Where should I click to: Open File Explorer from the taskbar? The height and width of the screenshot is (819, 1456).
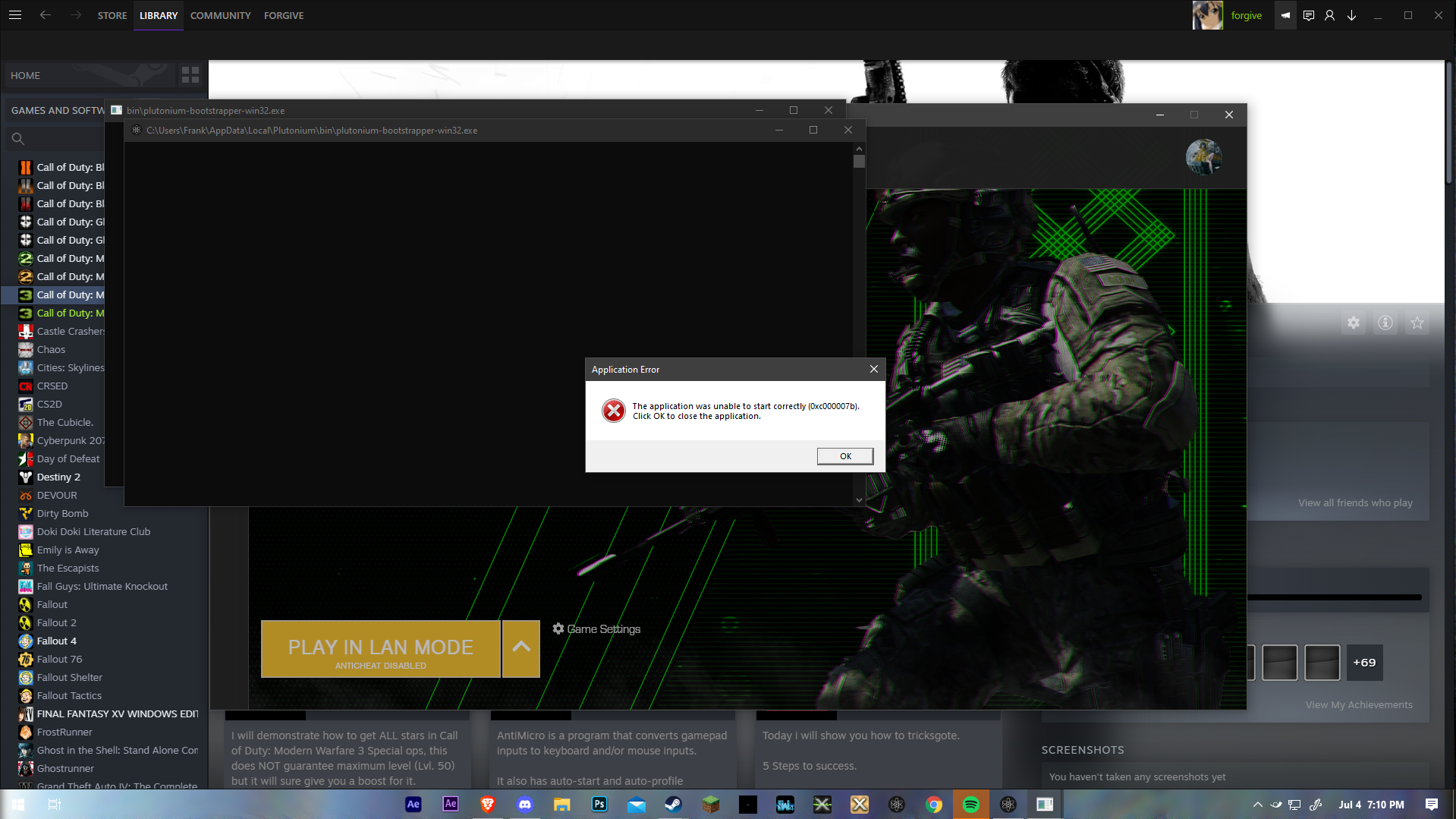click(x=562, y=805)
